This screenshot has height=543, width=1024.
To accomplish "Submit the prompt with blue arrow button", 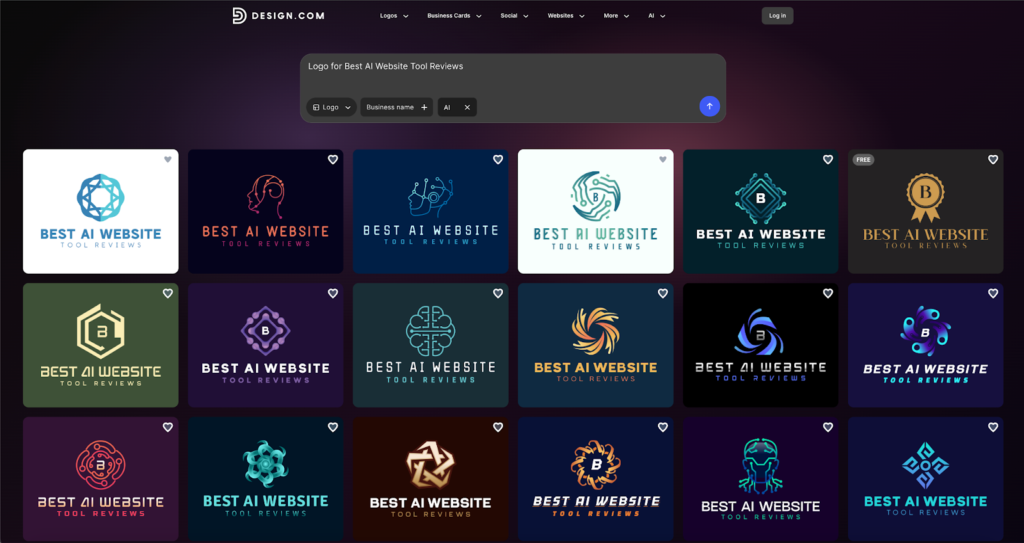I will 709,106.
